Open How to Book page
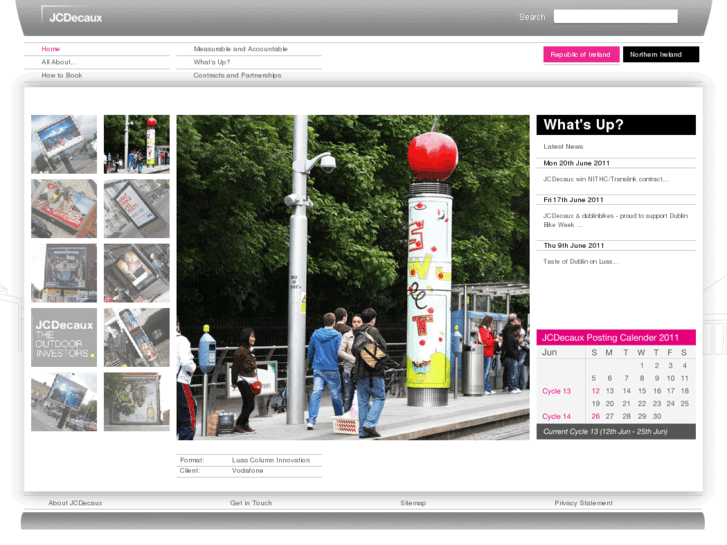The height and width of the screenshot is (545, 727). pyautogui.click(x=62, y=75)
